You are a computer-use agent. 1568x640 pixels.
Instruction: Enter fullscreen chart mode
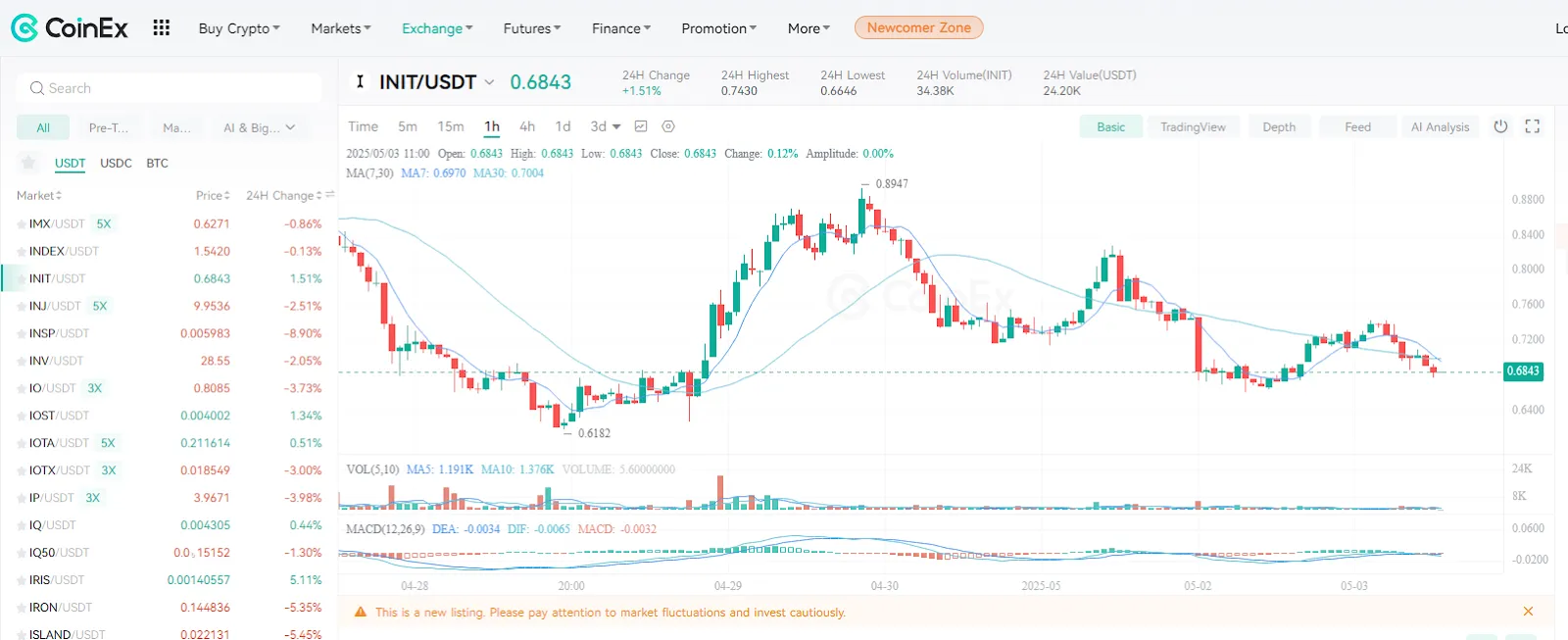point(1533,126)
